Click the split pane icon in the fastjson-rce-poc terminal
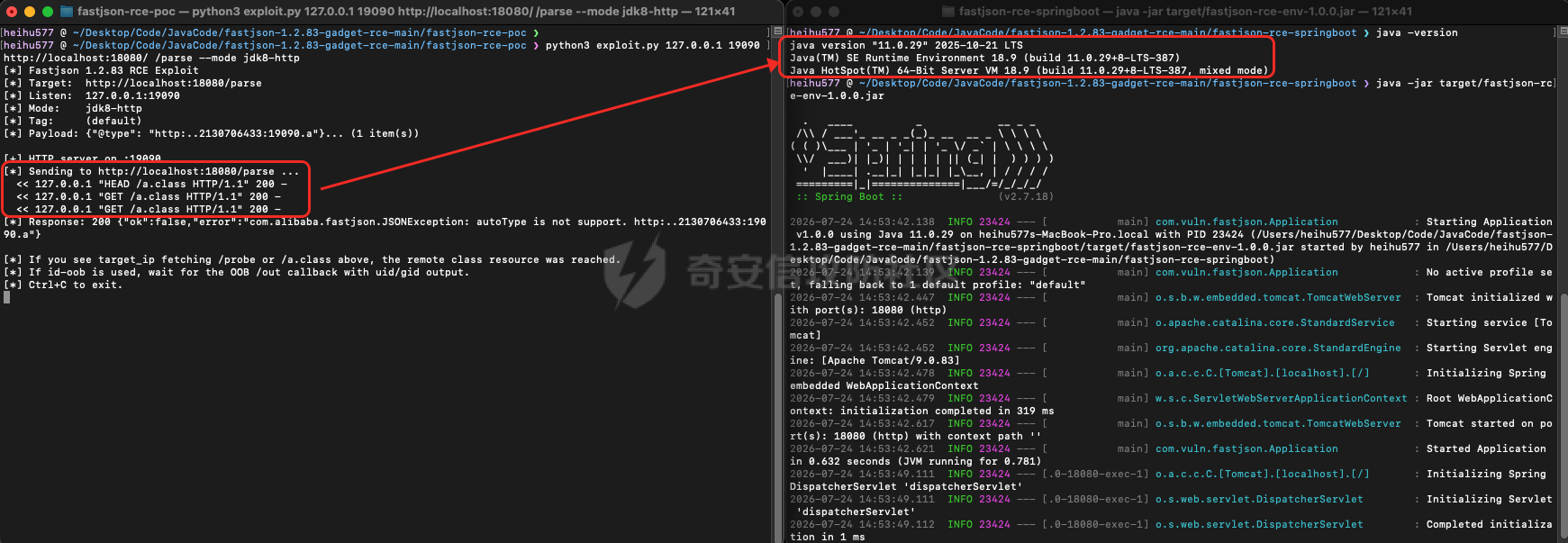 pyautogui.click(x=777, y=32)
